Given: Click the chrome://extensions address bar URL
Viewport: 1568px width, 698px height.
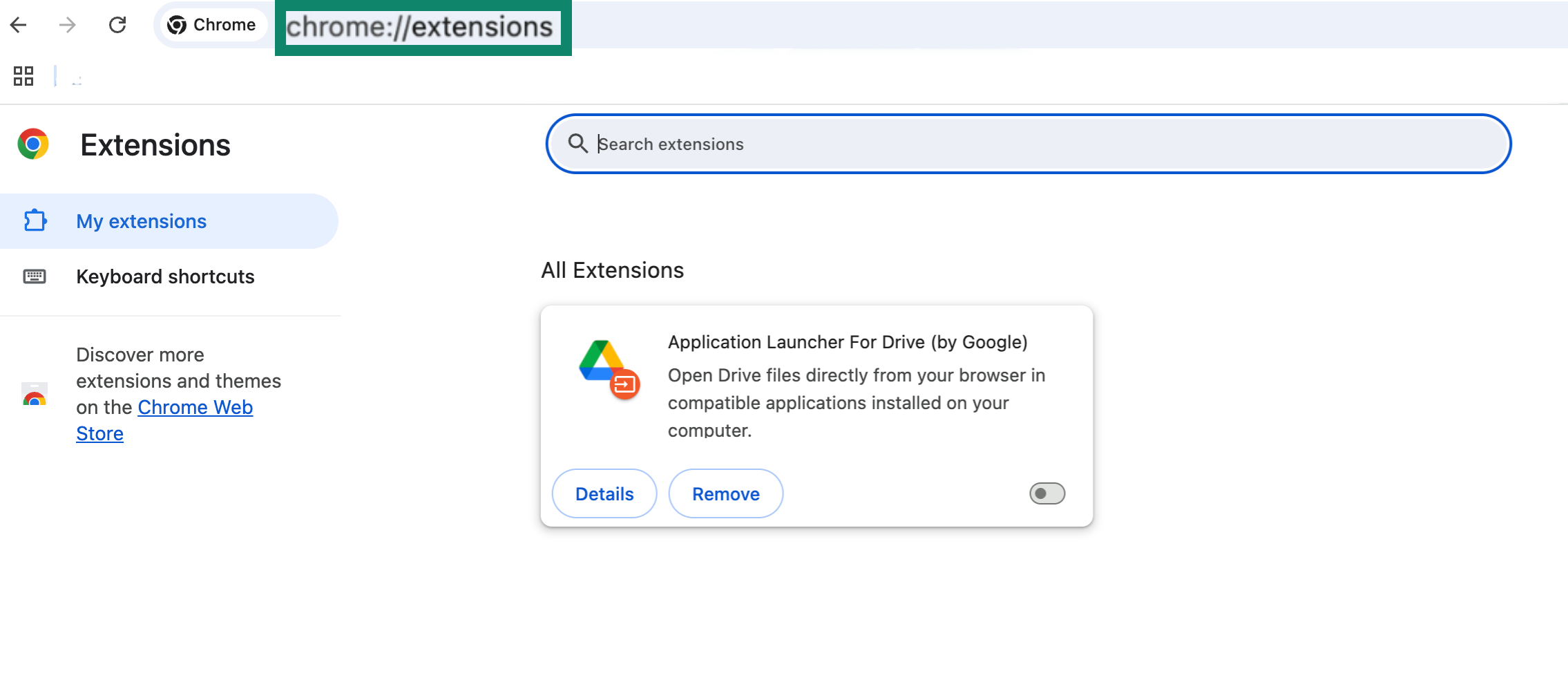Looking at the screenshot, I should pyautogui.click(x=421, y=28).
